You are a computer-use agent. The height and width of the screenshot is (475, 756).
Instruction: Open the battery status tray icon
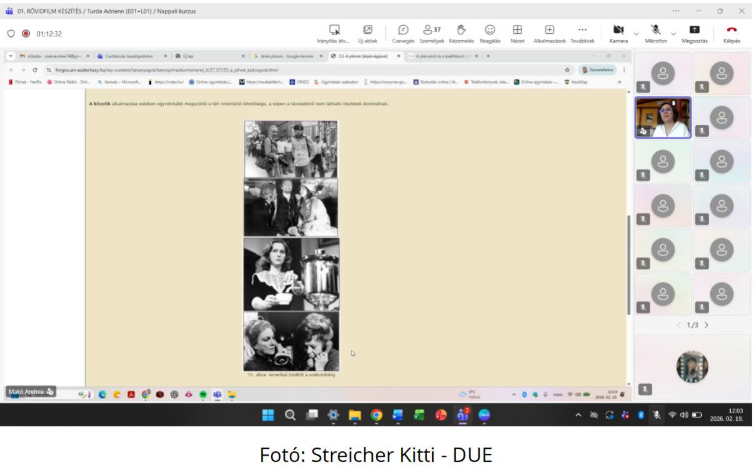(x=697, y=415)
